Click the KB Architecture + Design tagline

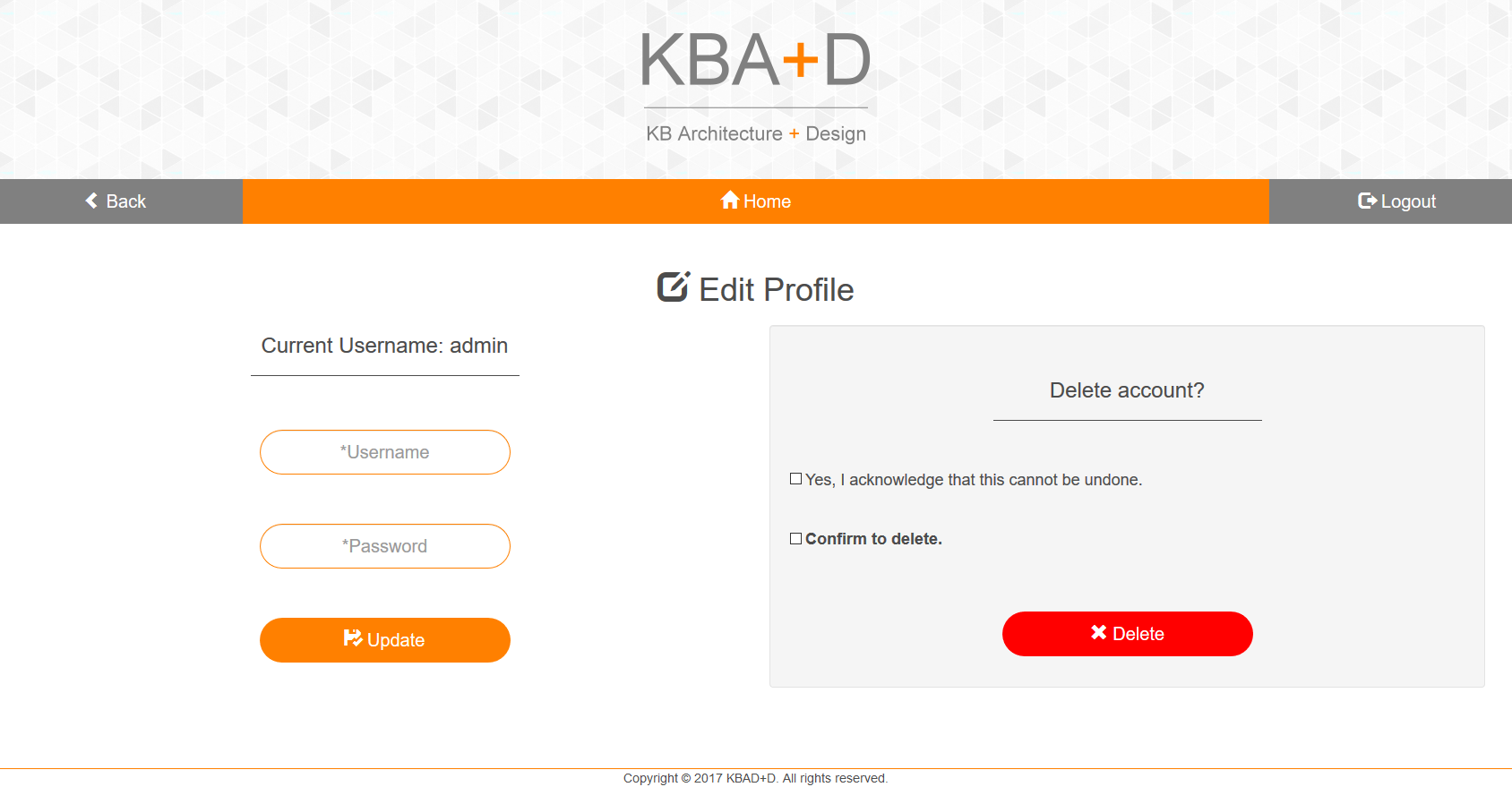click(756, 133)
